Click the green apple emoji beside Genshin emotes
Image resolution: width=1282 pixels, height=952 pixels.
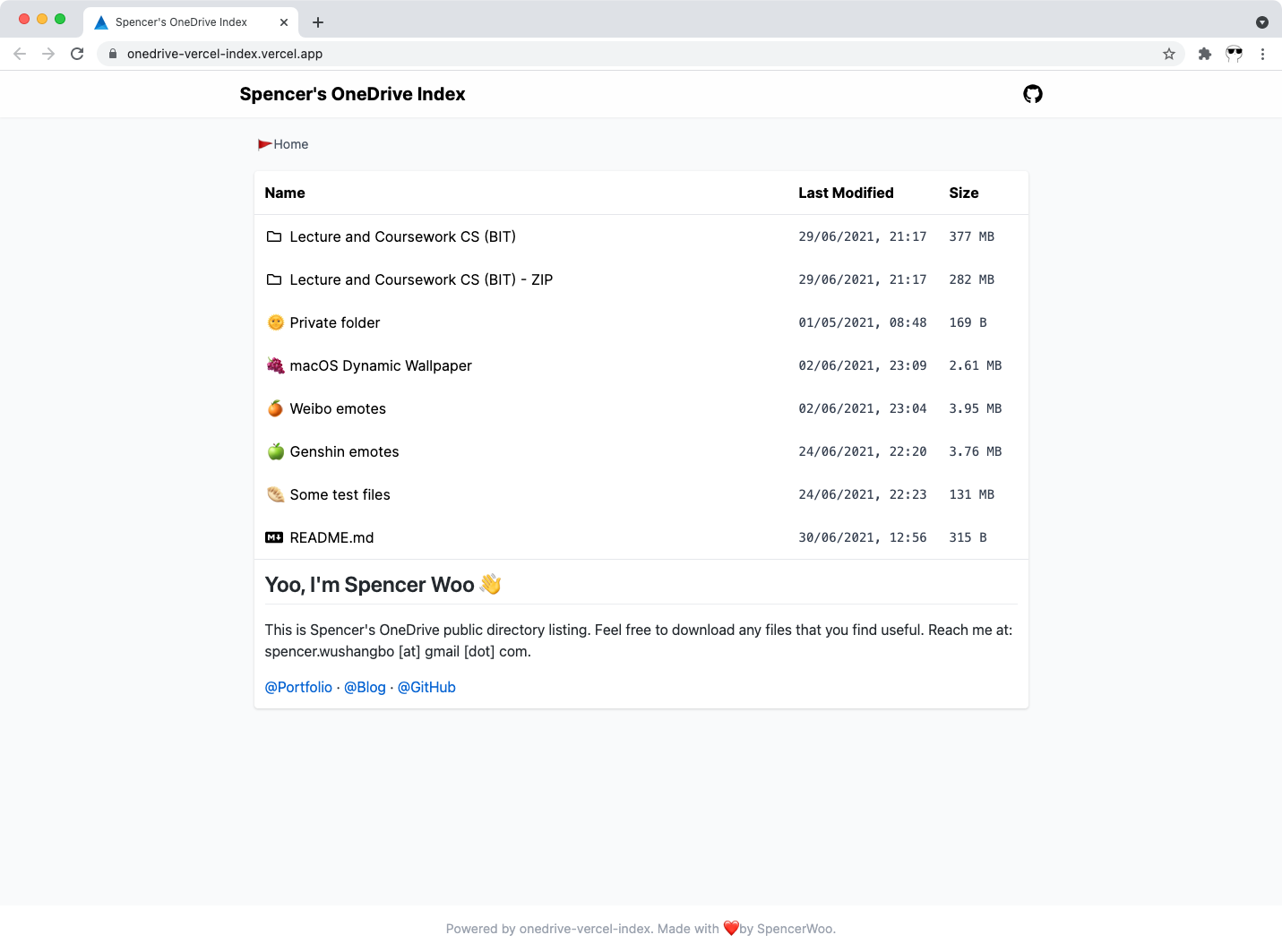point(275,451)
